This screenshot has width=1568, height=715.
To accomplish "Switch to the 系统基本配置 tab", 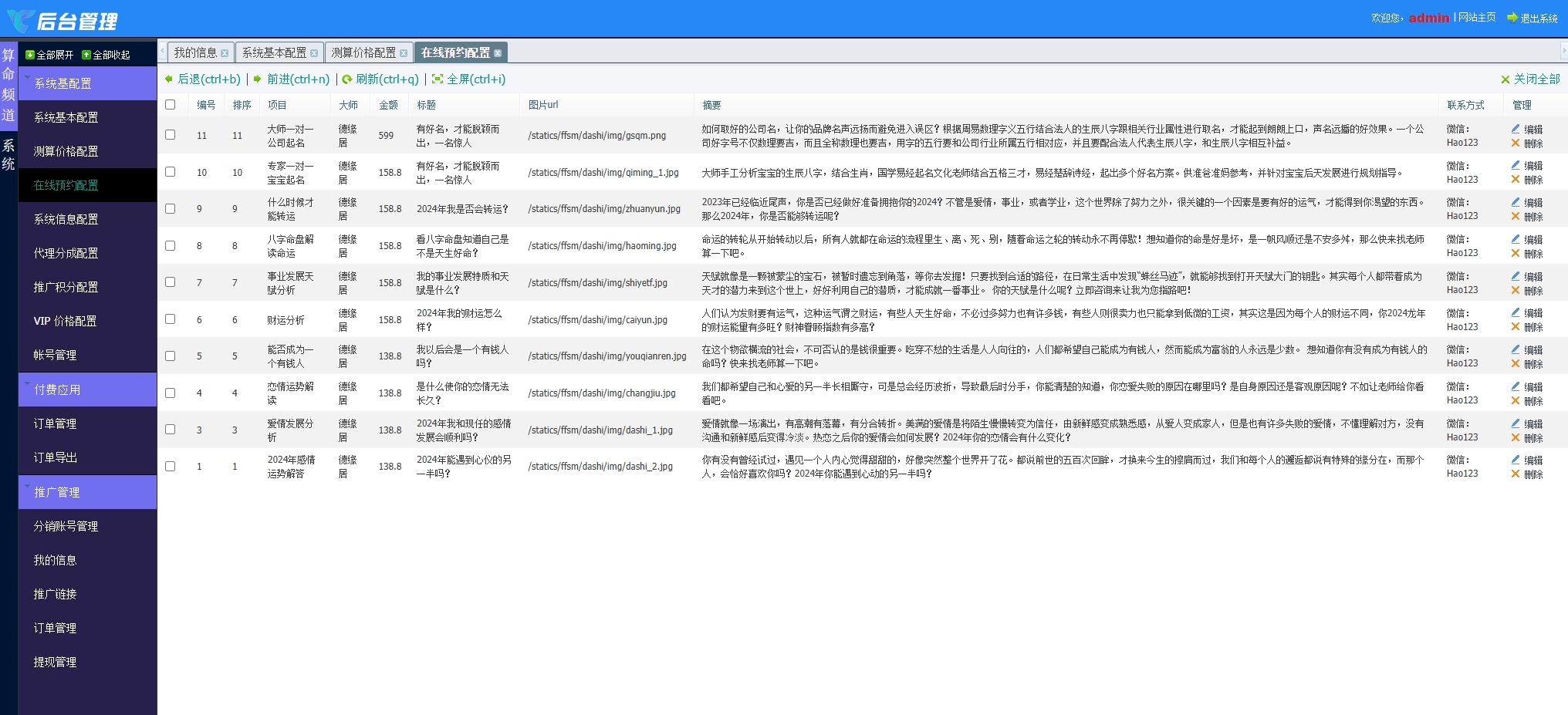I will 274,52.
